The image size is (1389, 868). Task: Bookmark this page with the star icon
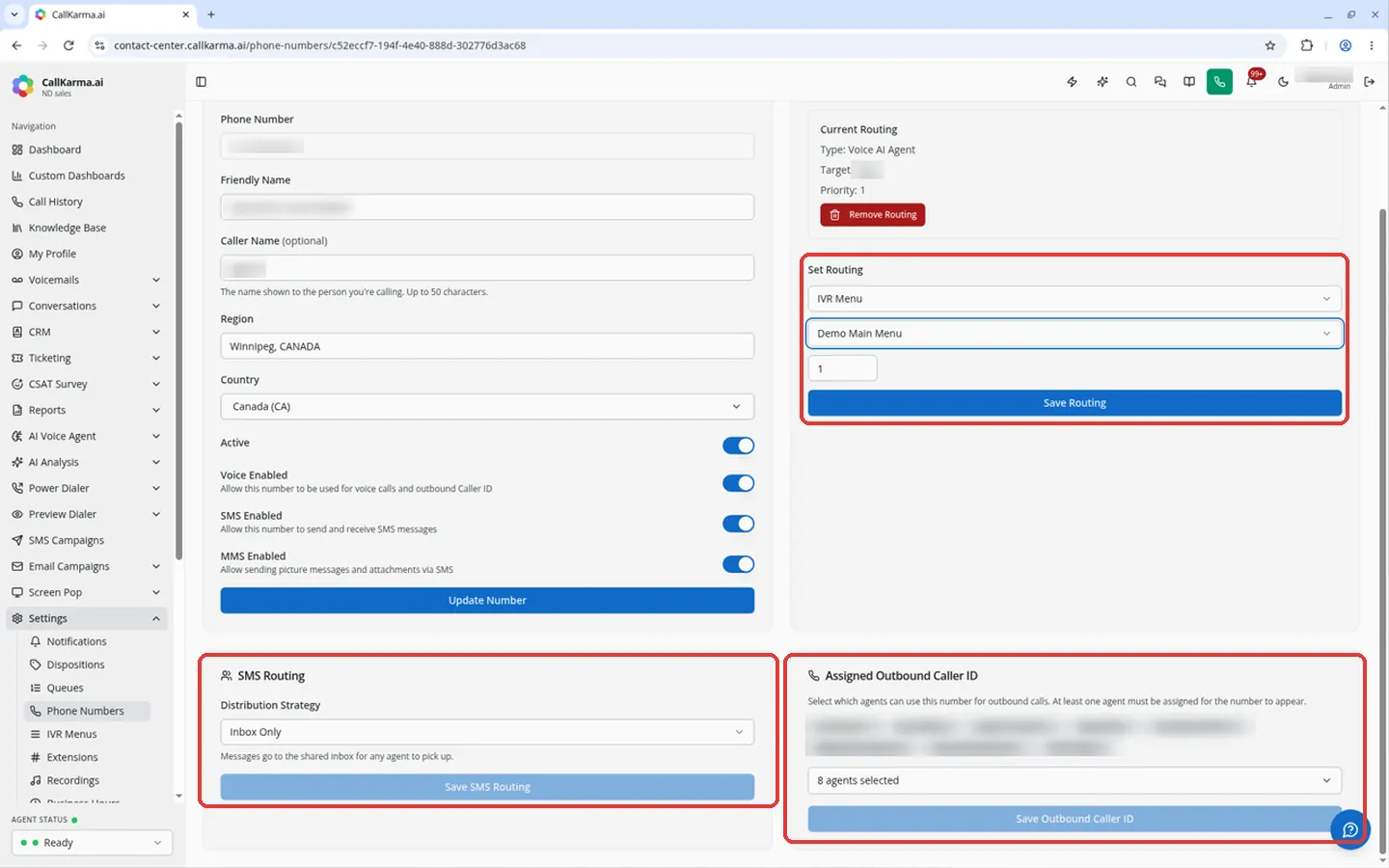[1270, 45]
